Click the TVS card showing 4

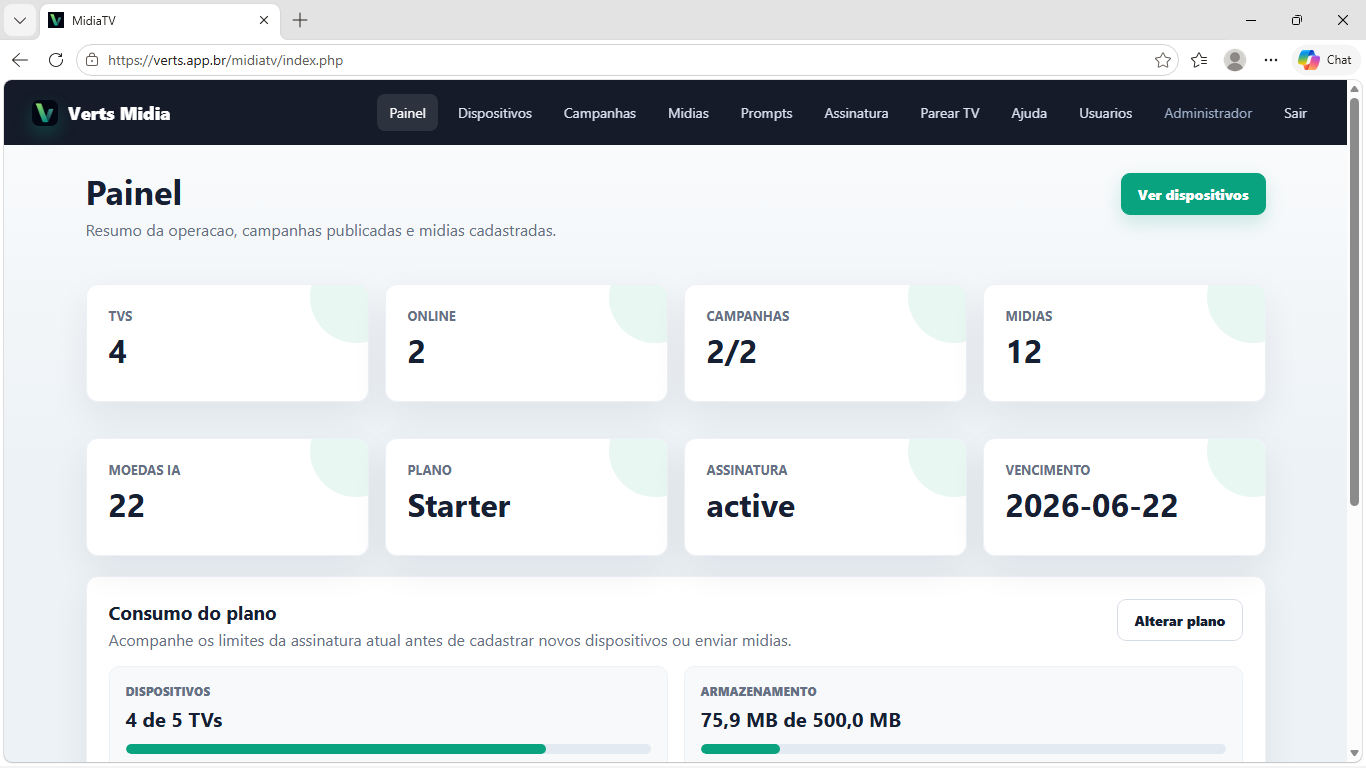click(227, 343)
